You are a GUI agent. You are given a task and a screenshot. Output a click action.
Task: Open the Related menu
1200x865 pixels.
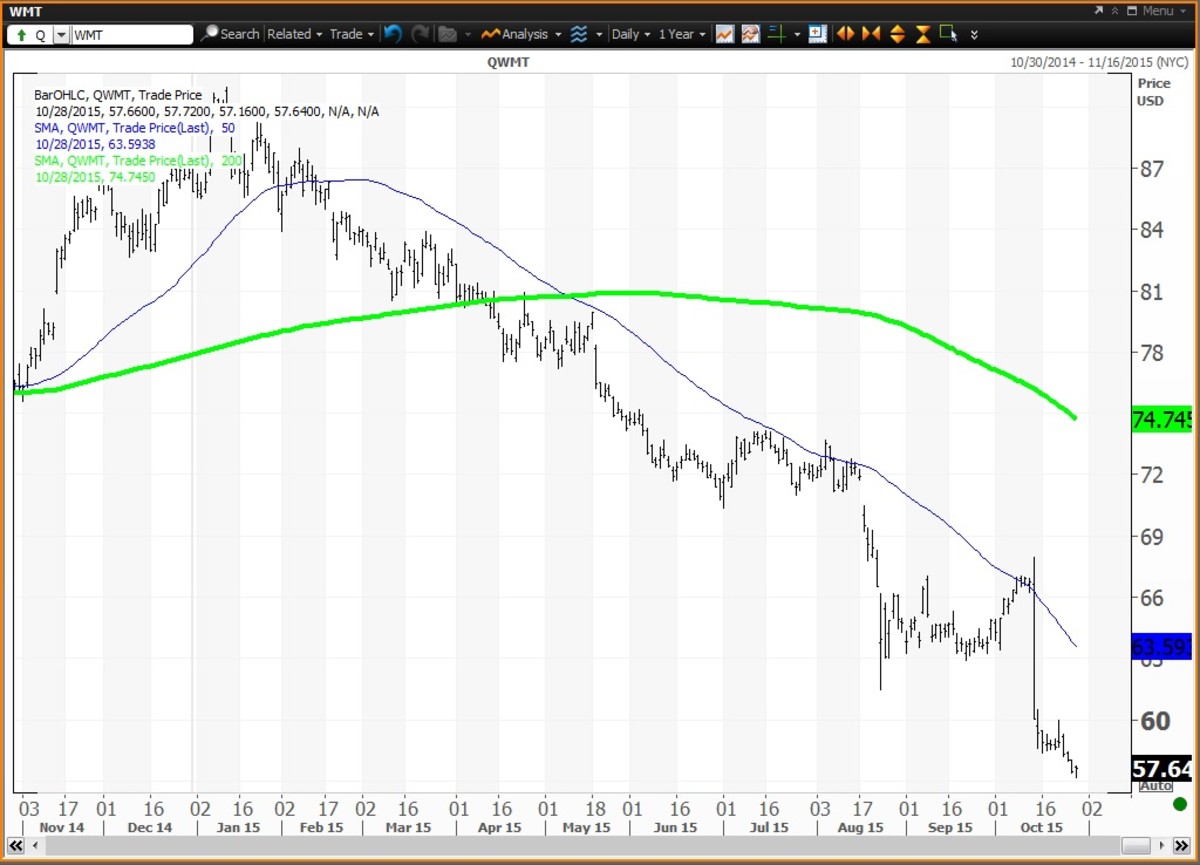(294, 34)
